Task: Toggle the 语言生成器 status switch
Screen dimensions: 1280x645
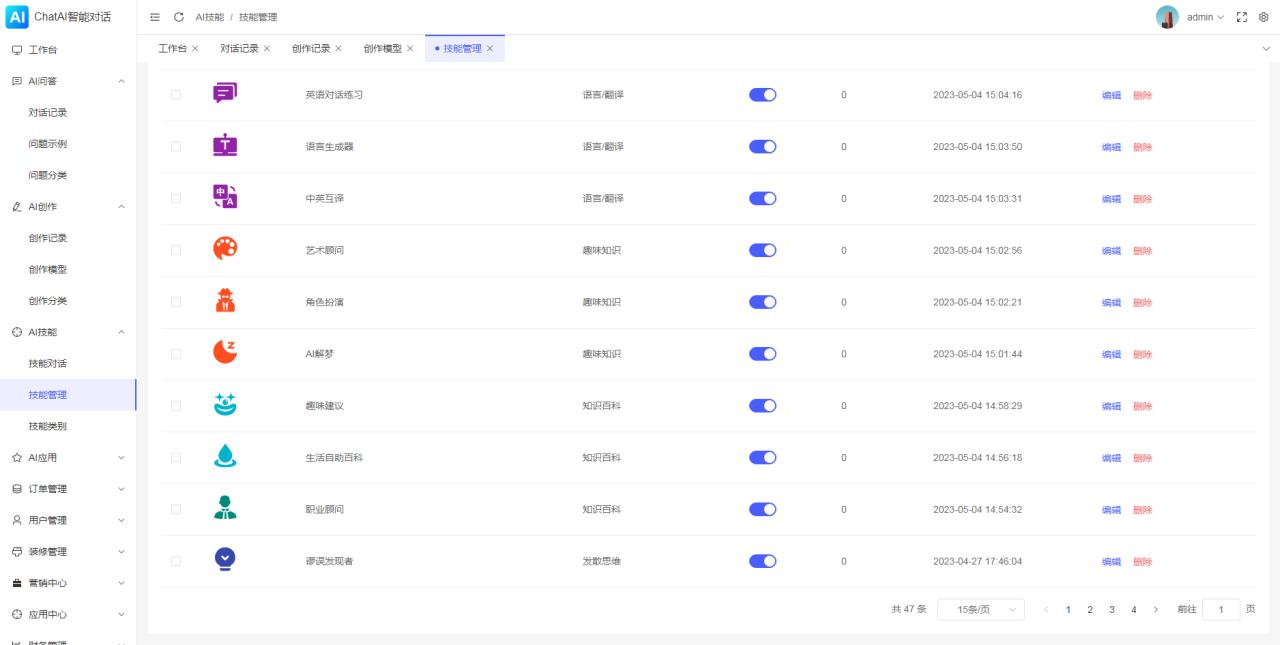Action: [x=763, y=146]
